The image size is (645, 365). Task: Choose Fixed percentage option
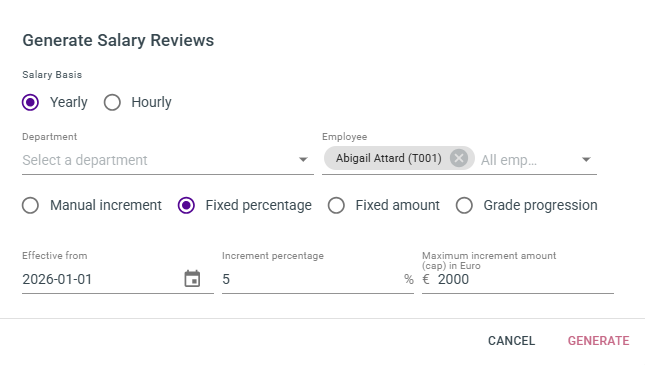point(186,205)
